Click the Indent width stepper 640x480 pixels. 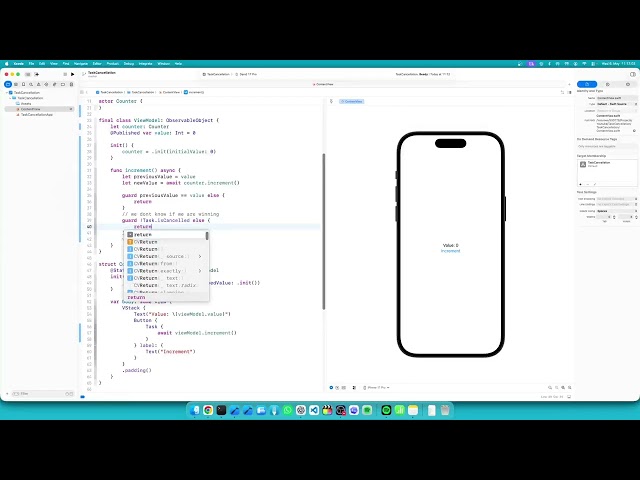pos(636,217)
